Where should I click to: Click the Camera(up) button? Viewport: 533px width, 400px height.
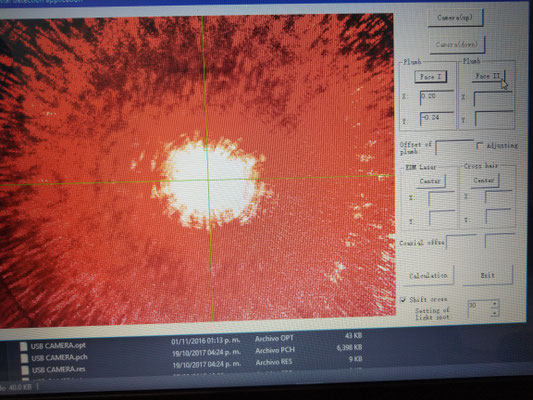click(x=455, y=18)
